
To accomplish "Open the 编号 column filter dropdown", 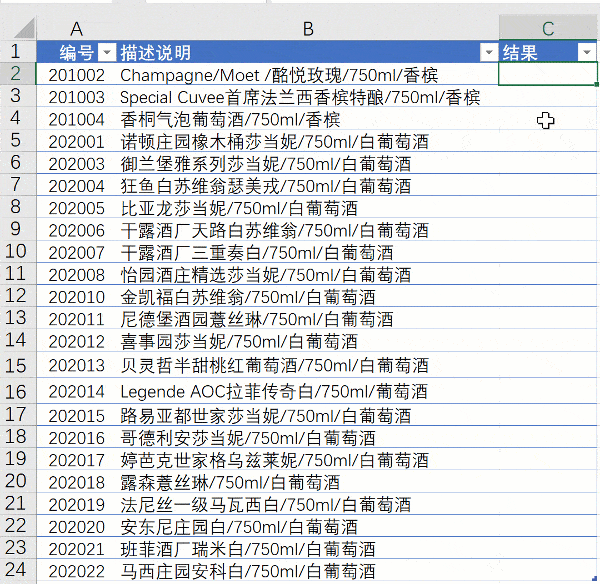I will coord(107,52).
